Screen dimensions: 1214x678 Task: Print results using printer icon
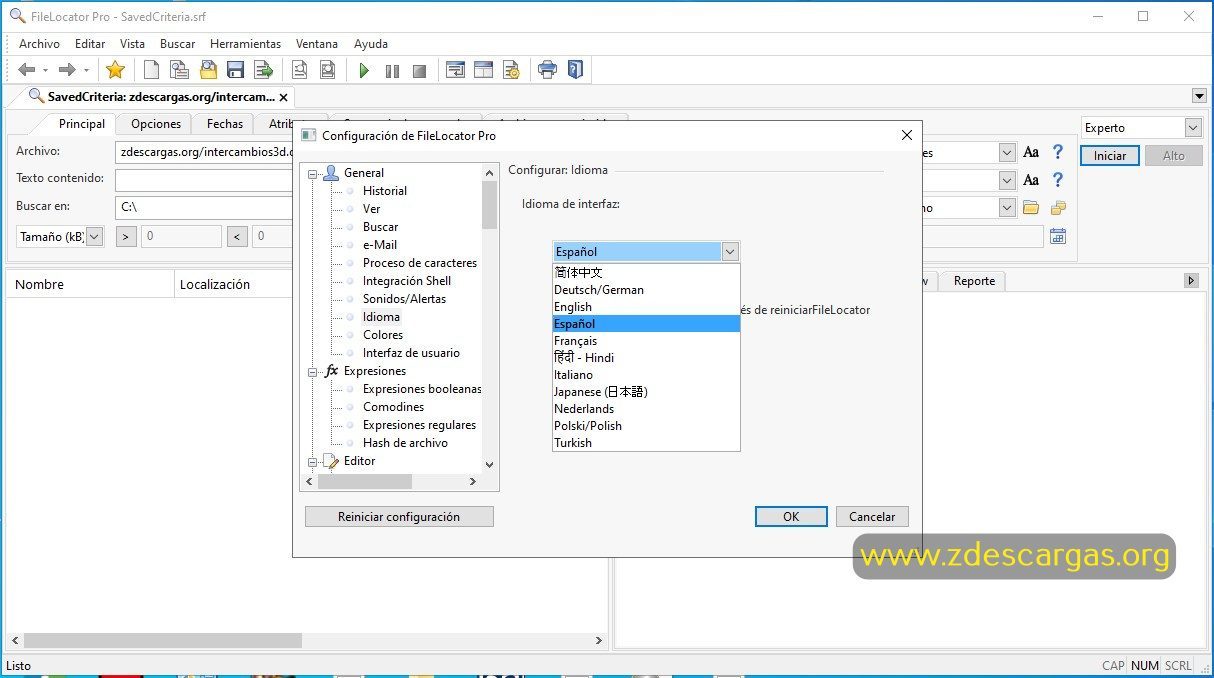click(547, 70)
